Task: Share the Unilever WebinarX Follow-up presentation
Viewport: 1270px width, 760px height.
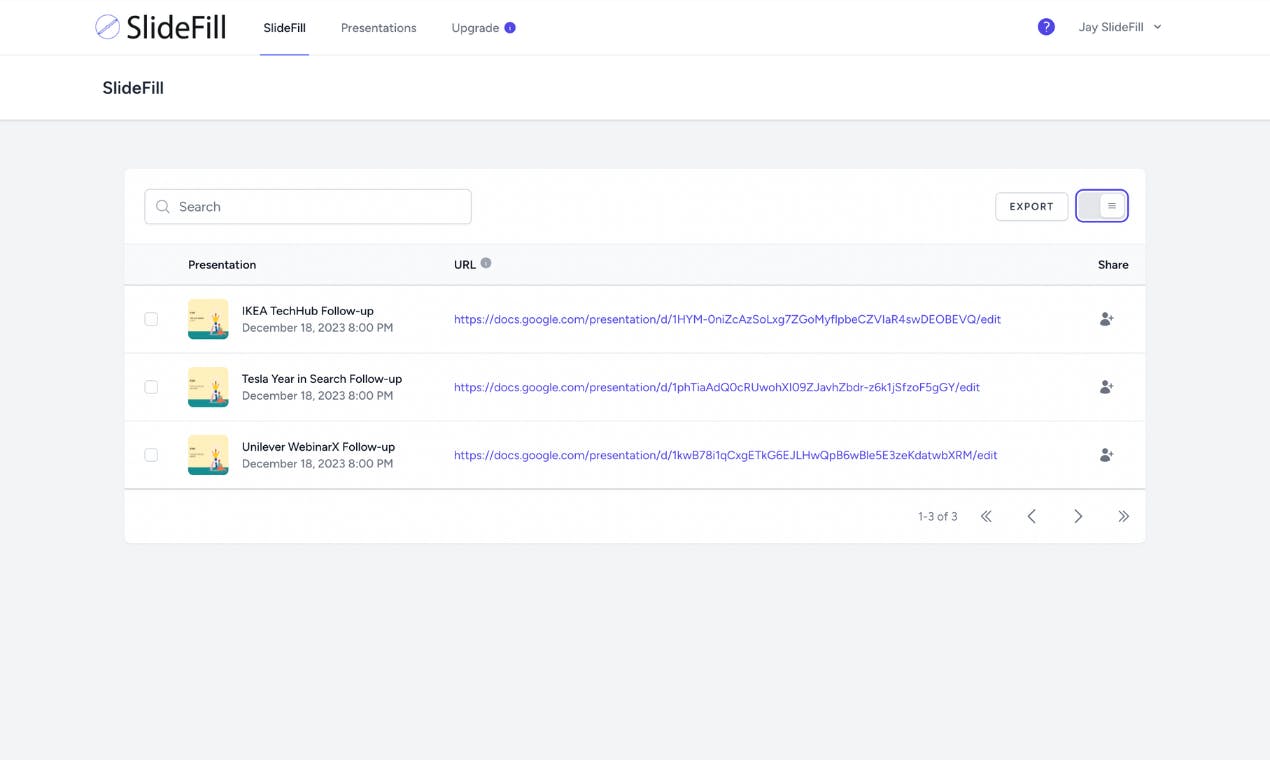Action: click(x=1106, y=455)
